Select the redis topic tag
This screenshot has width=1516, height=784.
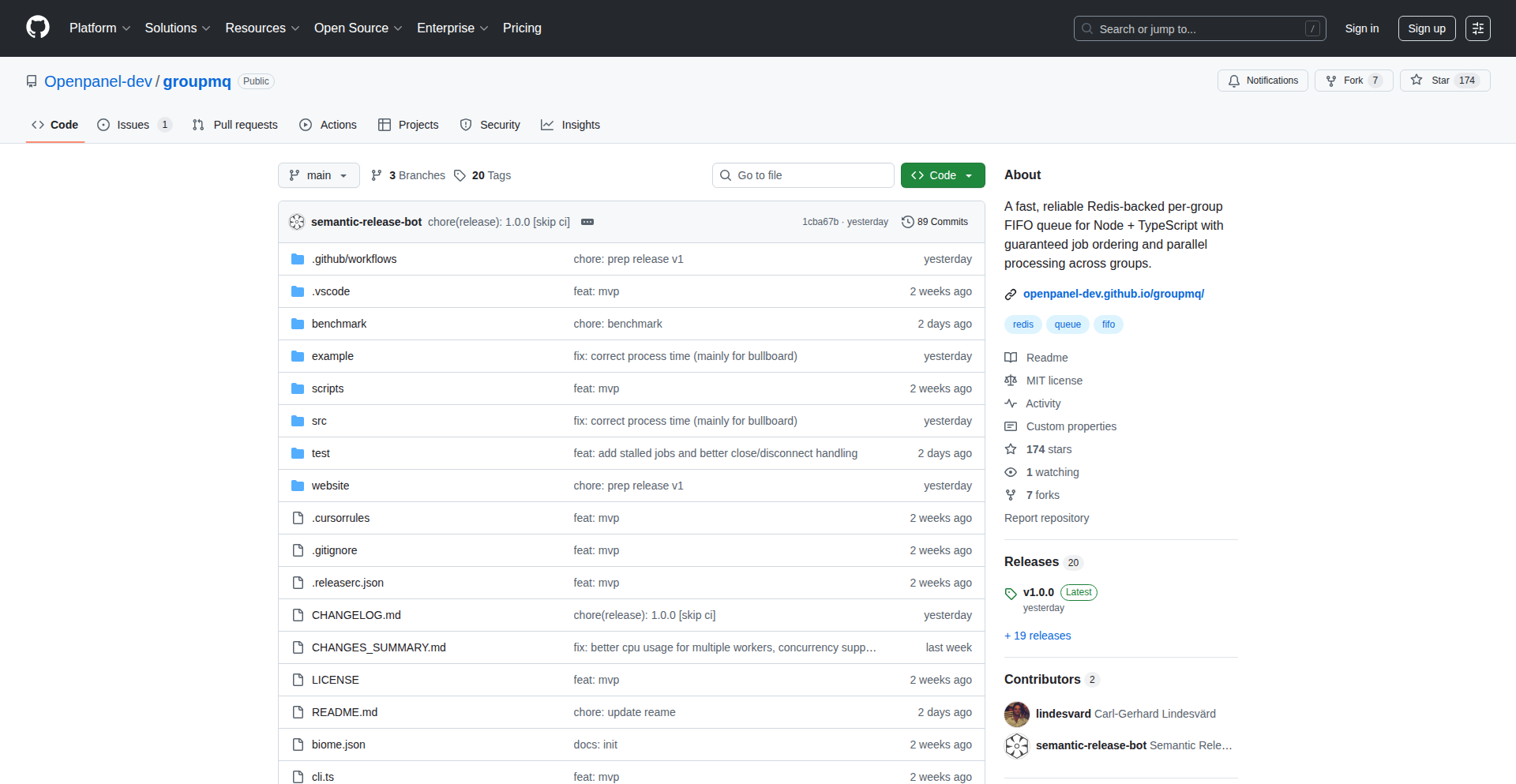point(1023,324)
